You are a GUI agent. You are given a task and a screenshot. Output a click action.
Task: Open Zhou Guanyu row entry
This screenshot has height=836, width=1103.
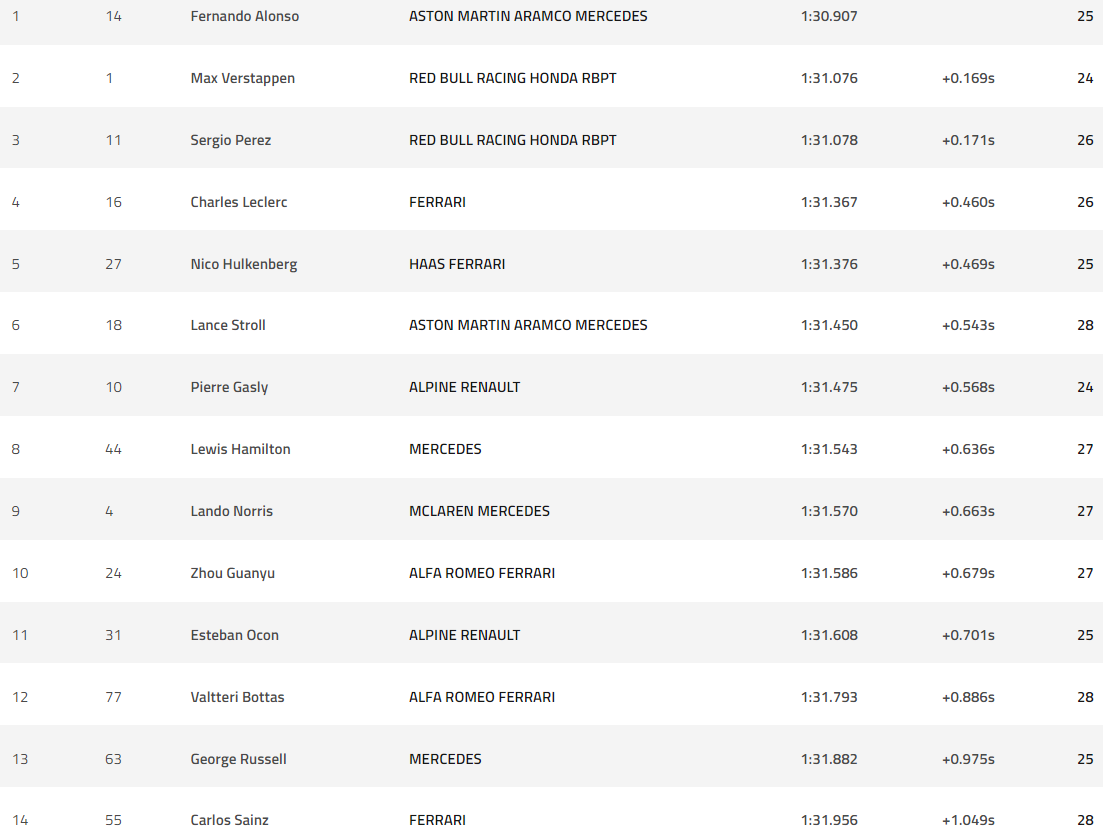(232, 573)
